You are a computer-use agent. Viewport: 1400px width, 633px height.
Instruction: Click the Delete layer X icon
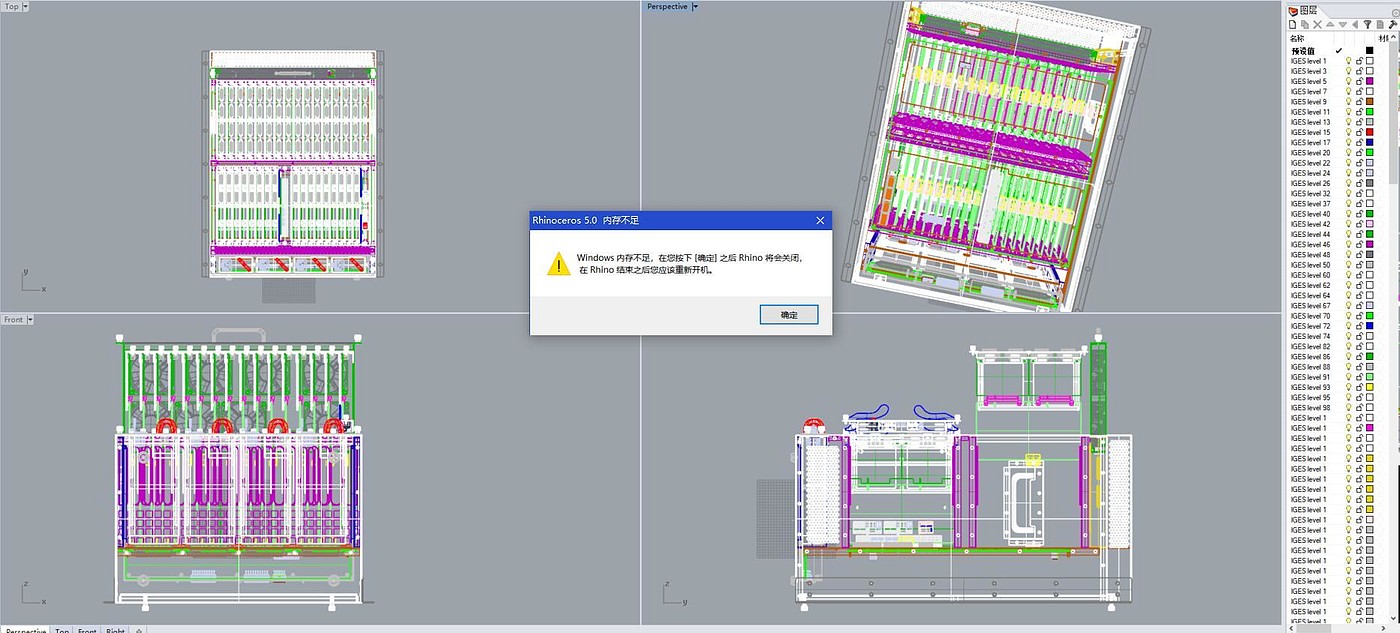pyautogui.click(x=1318, y=24)
